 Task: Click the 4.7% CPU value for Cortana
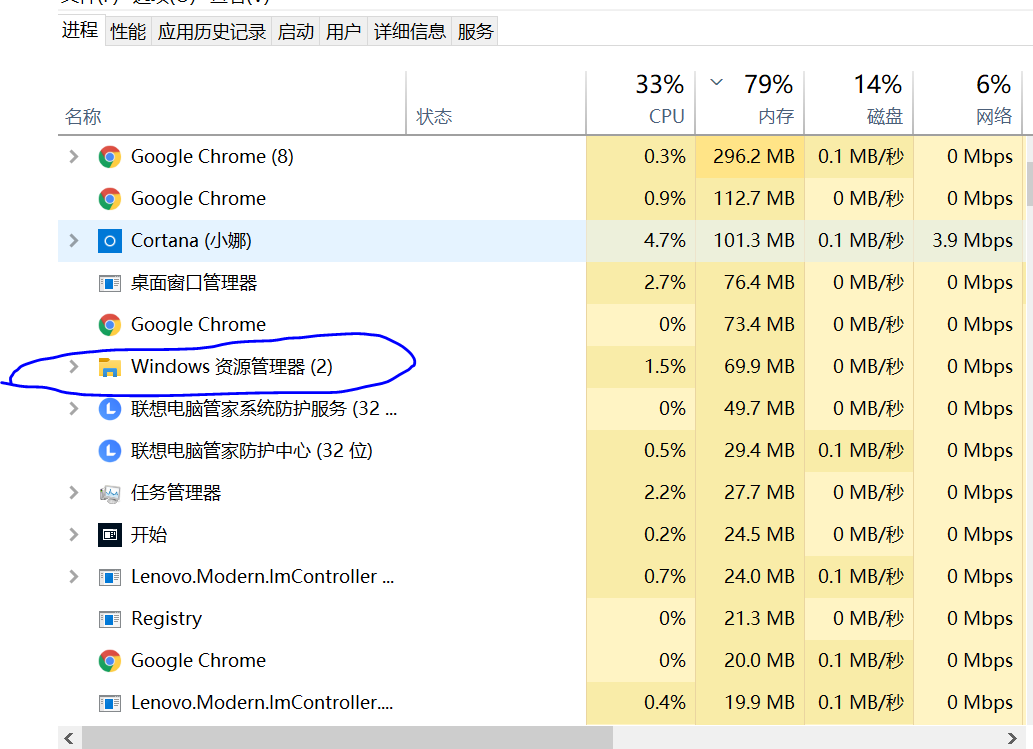pyautogui.click(x=664, y=241)
